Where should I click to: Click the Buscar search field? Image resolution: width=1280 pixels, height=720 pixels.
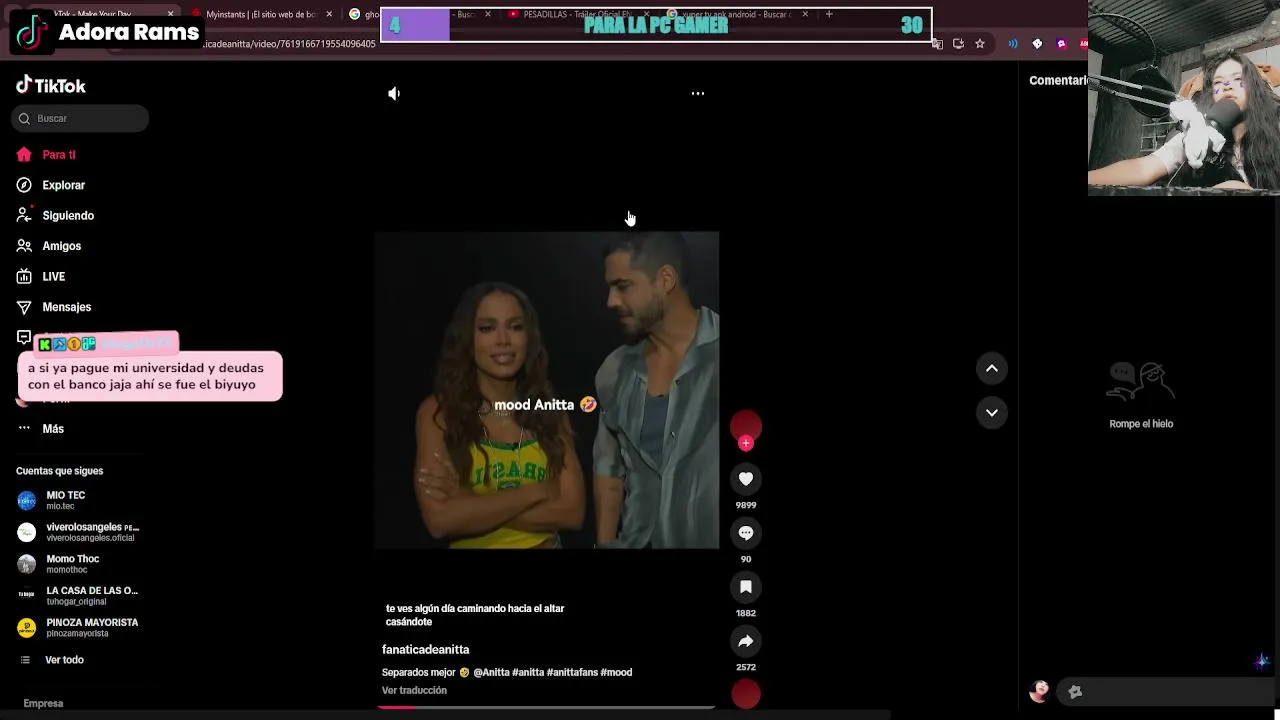pos(80,118)
